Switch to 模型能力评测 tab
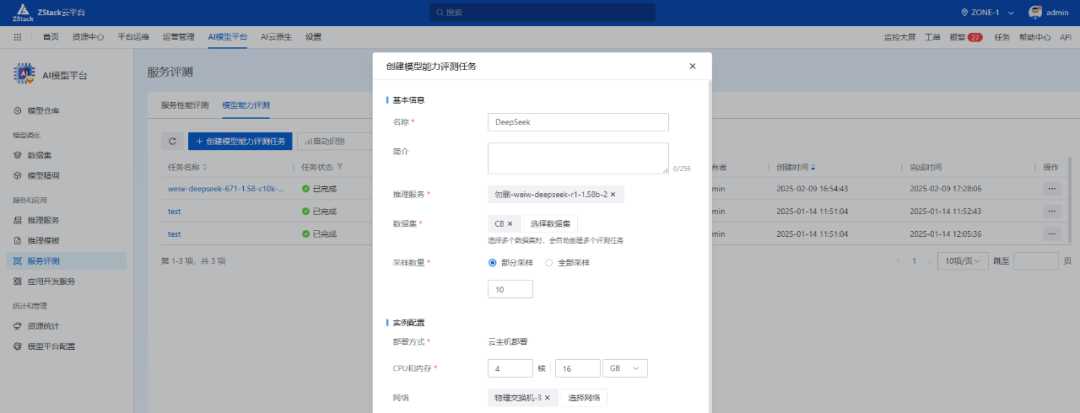 [246, 105]
